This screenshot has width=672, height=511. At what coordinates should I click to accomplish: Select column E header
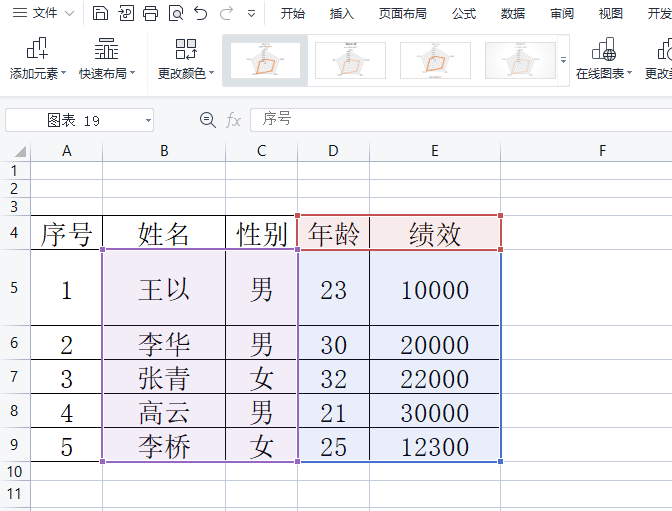tap(435, 151)
